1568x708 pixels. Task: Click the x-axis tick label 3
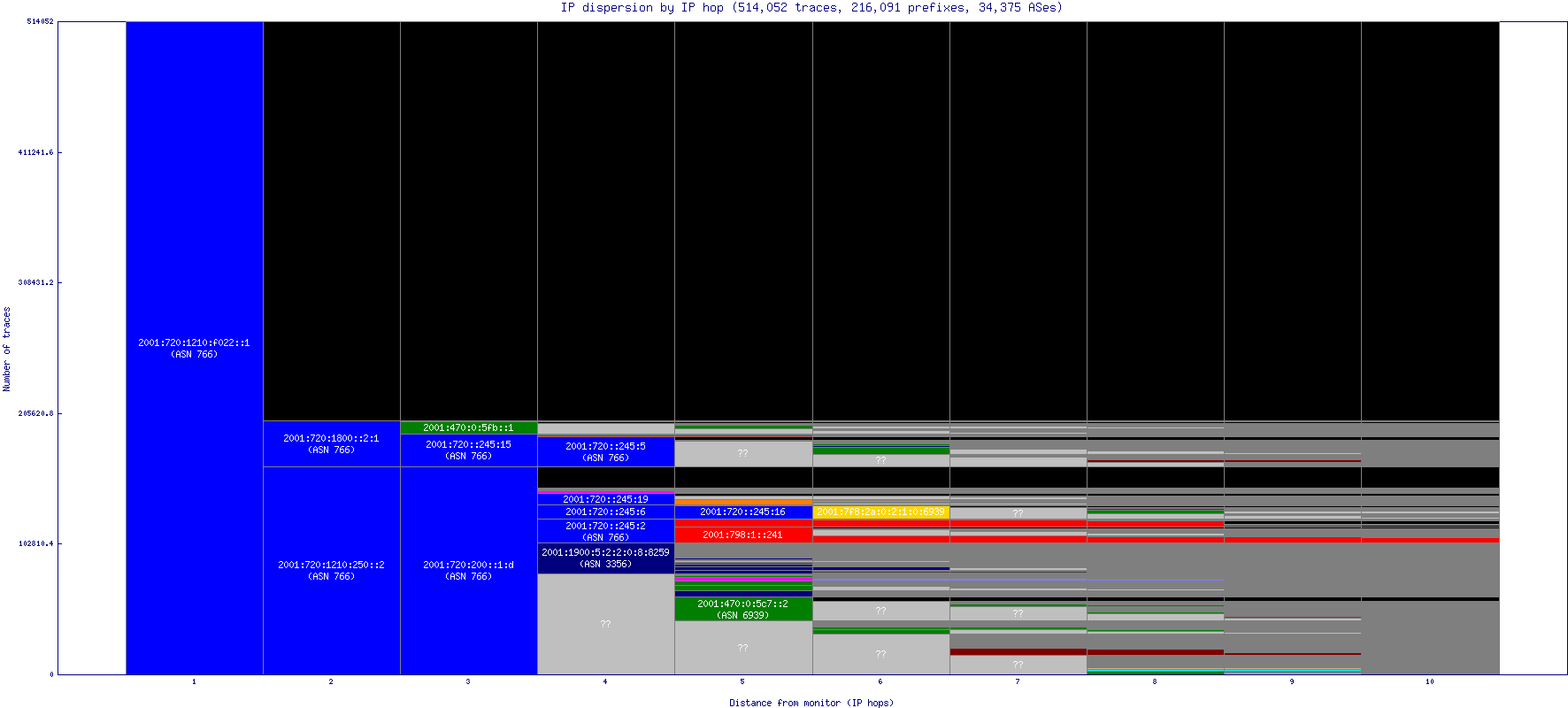point(468,681)
